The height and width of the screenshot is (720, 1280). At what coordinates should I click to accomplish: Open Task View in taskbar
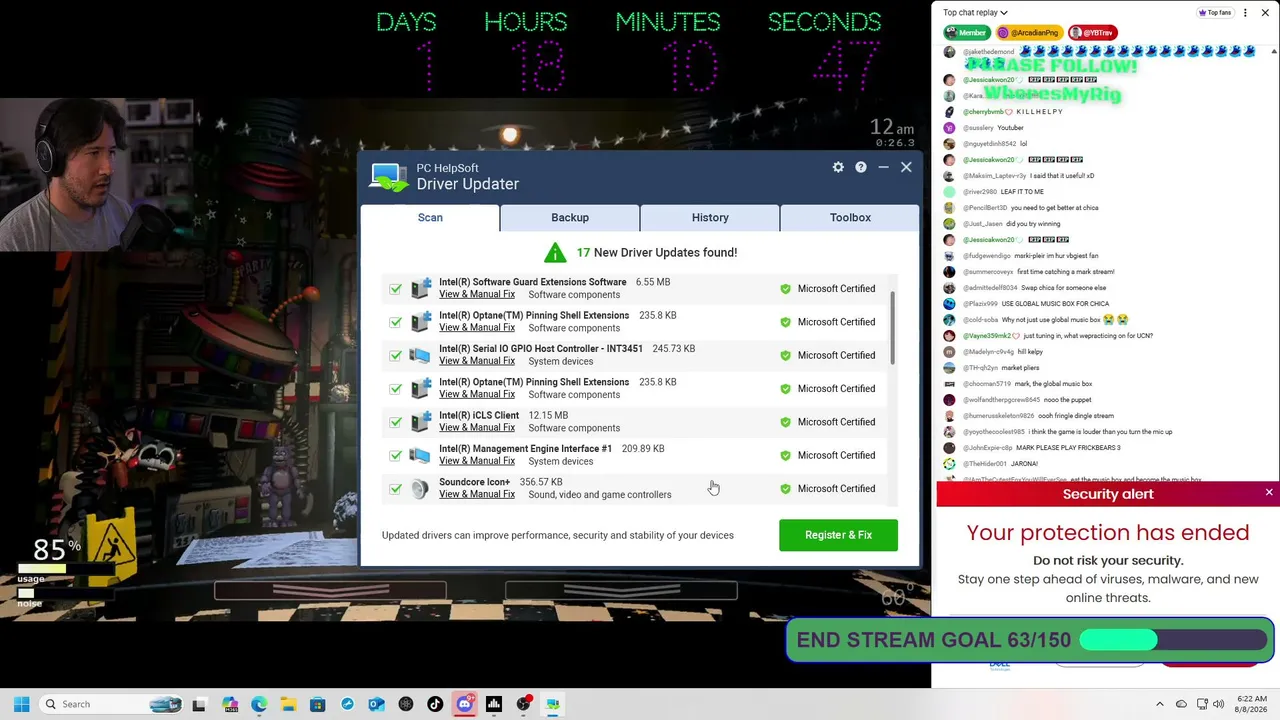click(x=199, y=704)
